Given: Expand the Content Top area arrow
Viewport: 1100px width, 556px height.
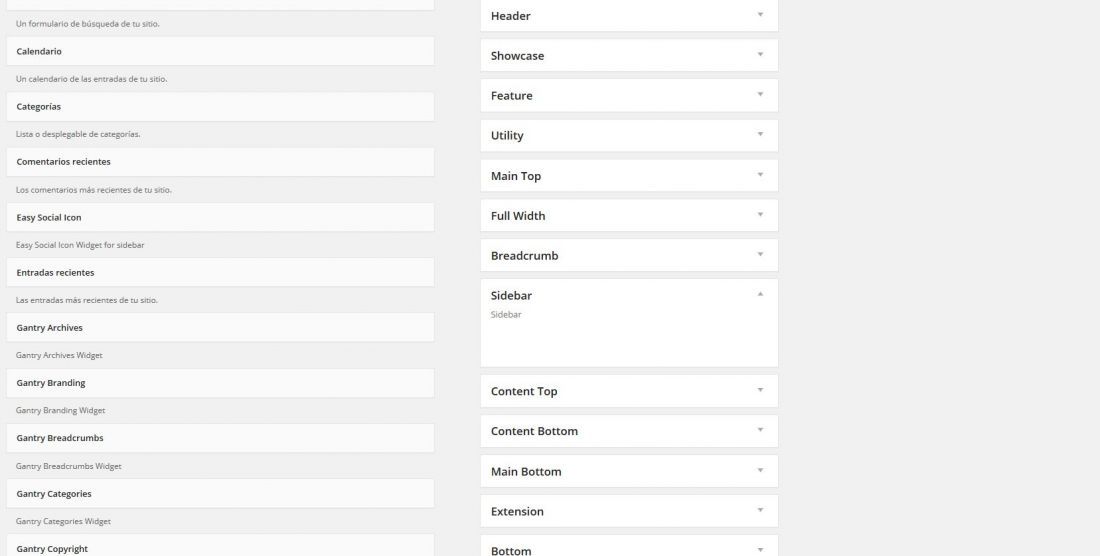Looking at the screenshot, I should [760, 391].
